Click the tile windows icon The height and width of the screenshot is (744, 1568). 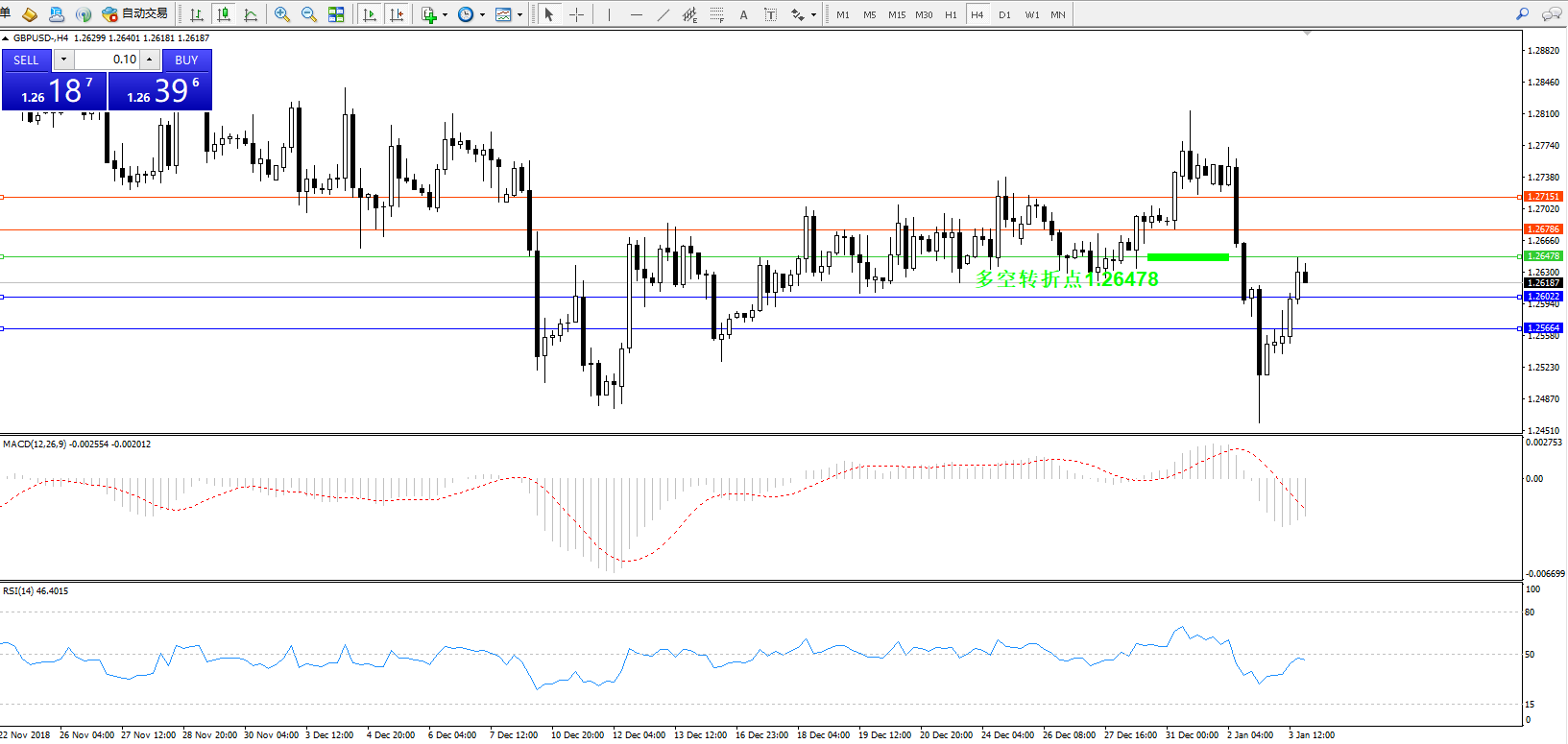pos(336,14)
